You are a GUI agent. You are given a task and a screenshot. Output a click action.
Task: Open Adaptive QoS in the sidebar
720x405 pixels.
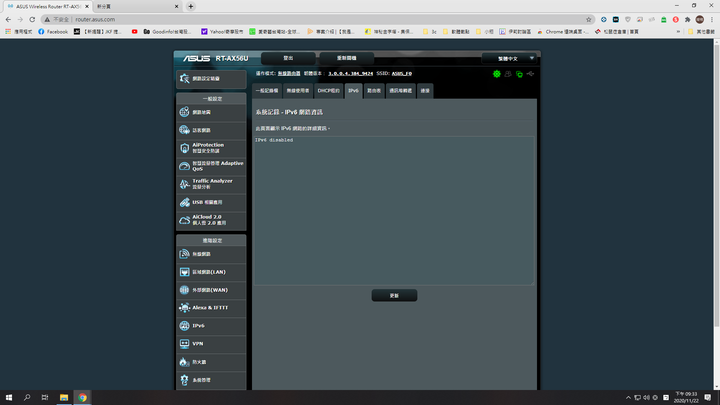[211, 166]
